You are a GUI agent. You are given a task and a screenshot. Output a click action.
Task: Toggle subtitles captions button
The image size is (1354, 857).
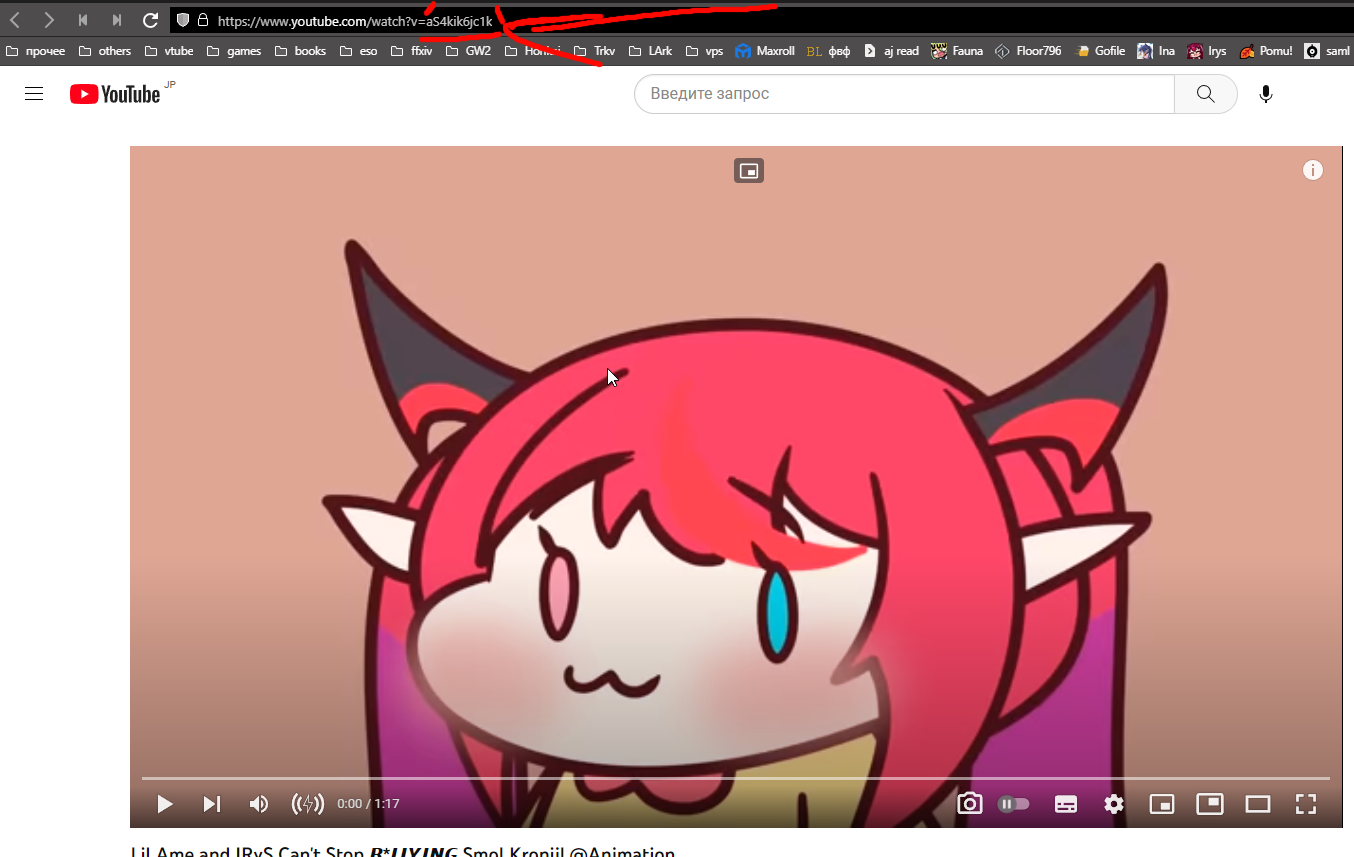pyautogui.click(x=1066, y=804)
